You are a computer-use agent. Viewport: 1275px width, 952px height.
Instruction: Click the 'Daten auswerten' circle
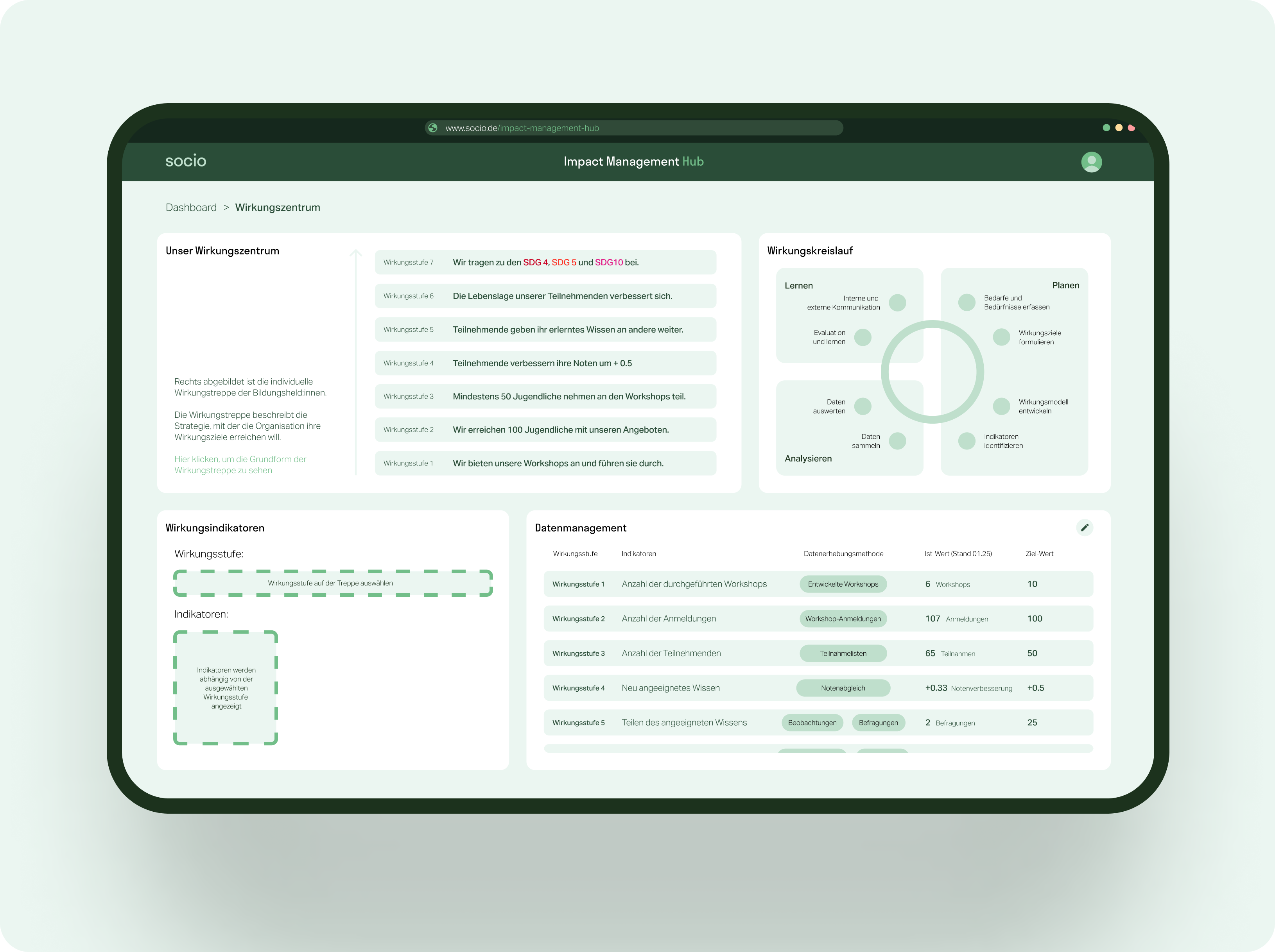coord(862,406)
